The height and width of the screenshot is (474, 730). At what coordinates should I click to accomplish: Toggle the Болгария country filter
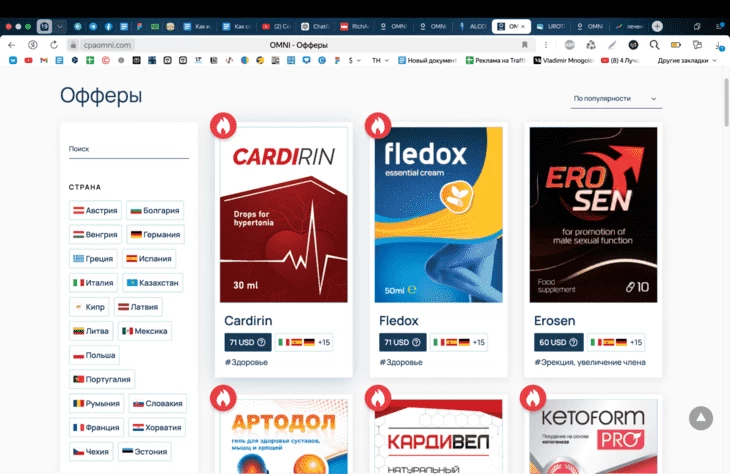[x=155, y=210]
